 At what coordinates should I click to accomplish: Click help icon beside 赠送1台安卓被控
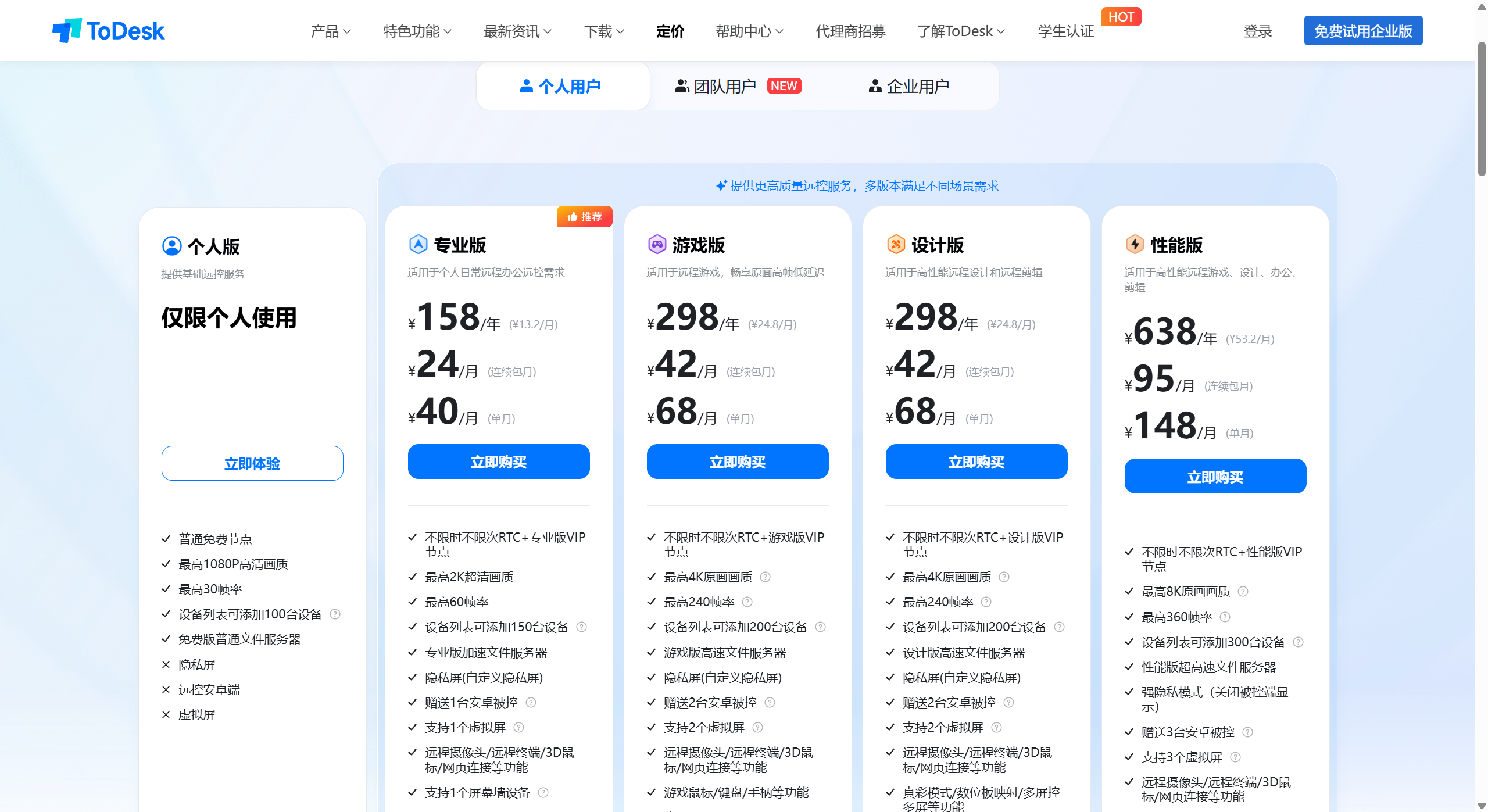pos(531,702)
